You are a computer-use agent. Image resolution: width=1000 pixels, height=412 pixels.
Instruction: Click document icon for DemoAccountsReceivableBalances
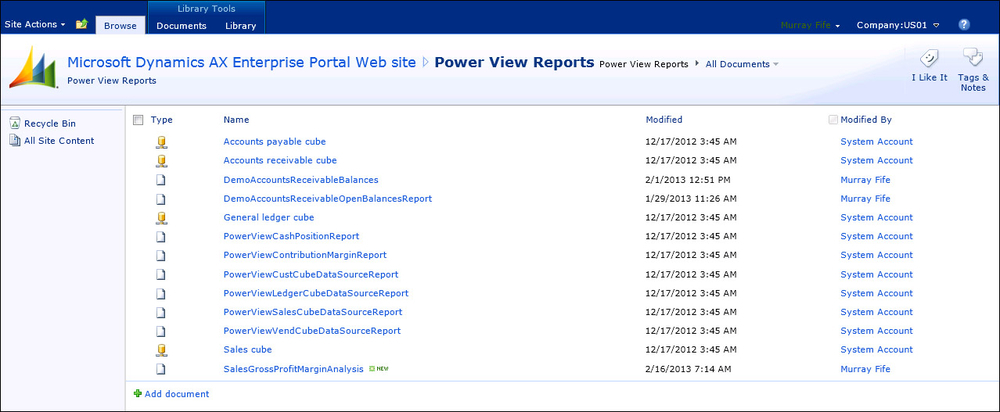click(x=161, y=180)
